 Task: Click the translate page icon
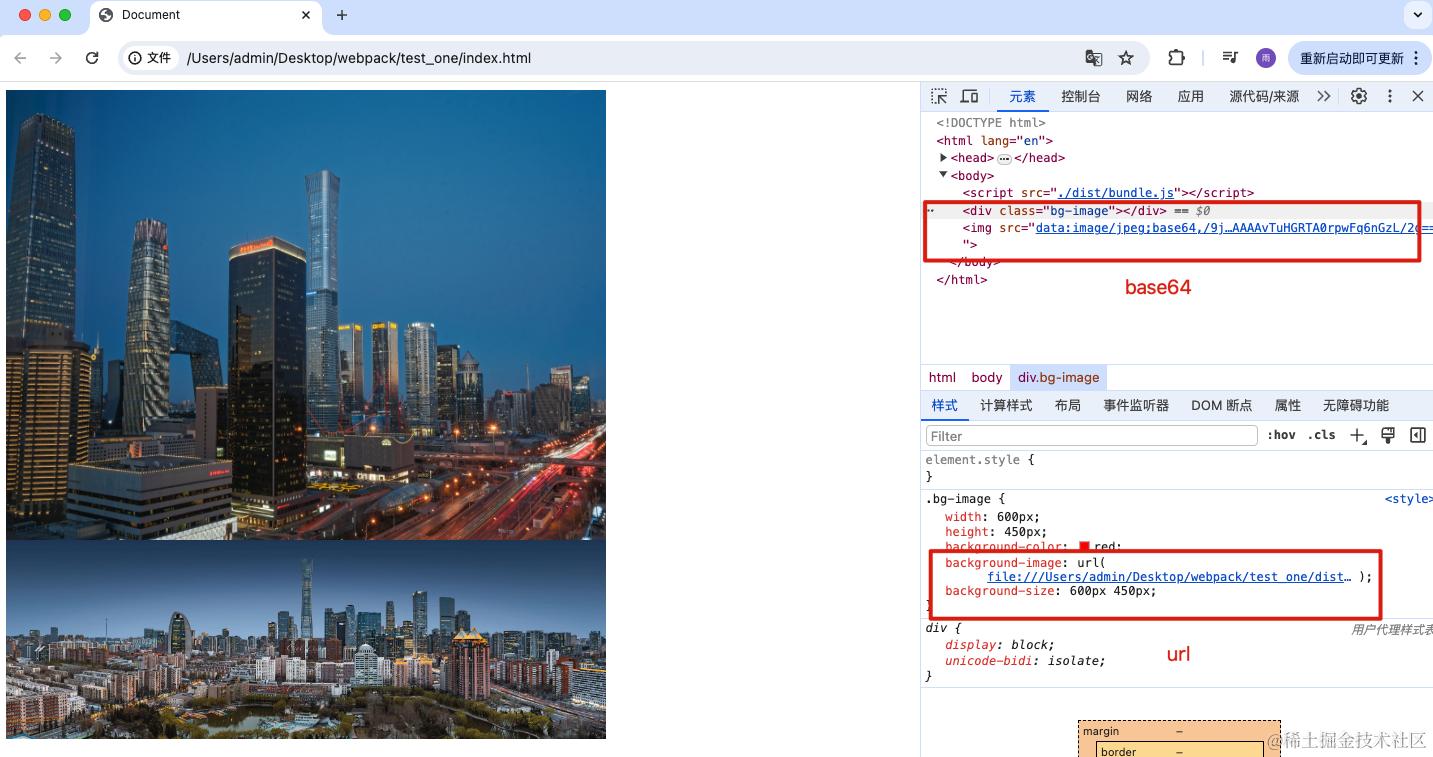[1094, 58]
